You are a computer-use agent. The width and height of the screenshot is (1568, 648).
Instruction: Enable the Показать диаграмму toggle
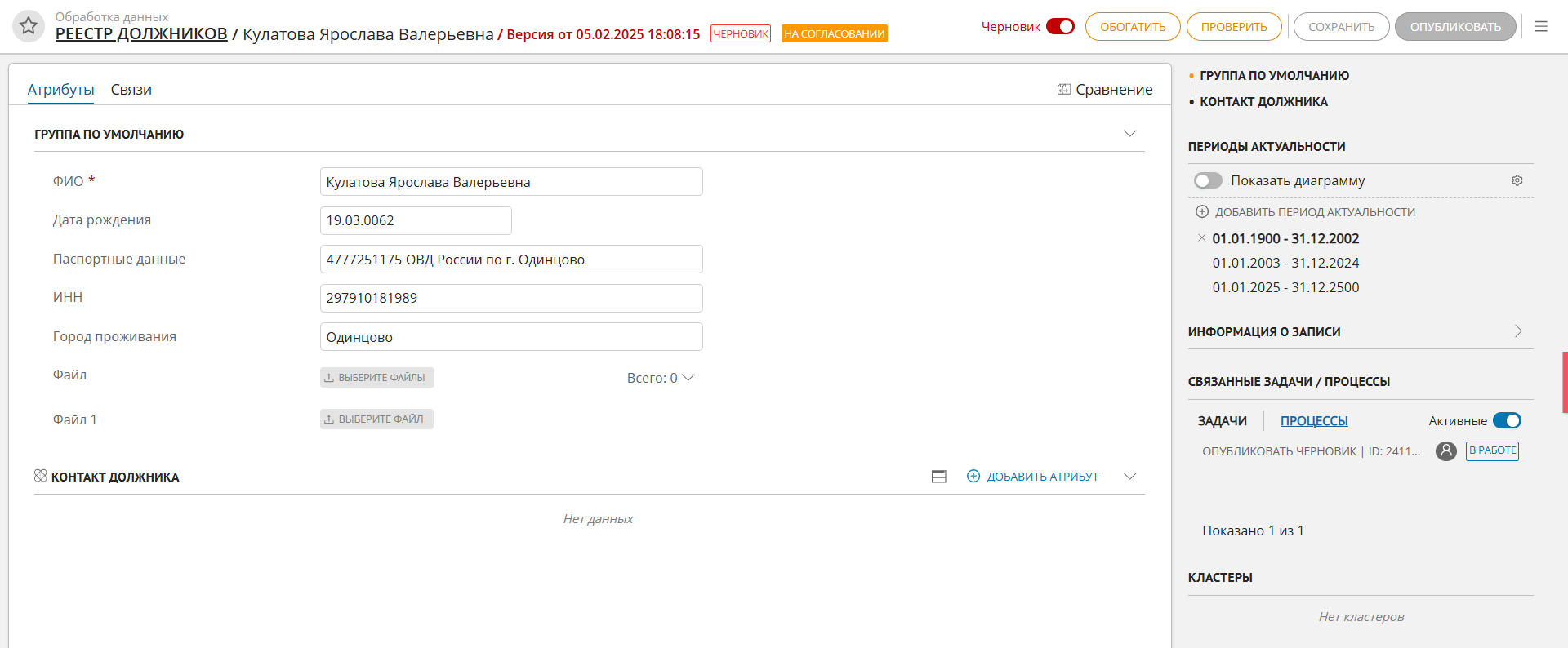coord(1208,180)
